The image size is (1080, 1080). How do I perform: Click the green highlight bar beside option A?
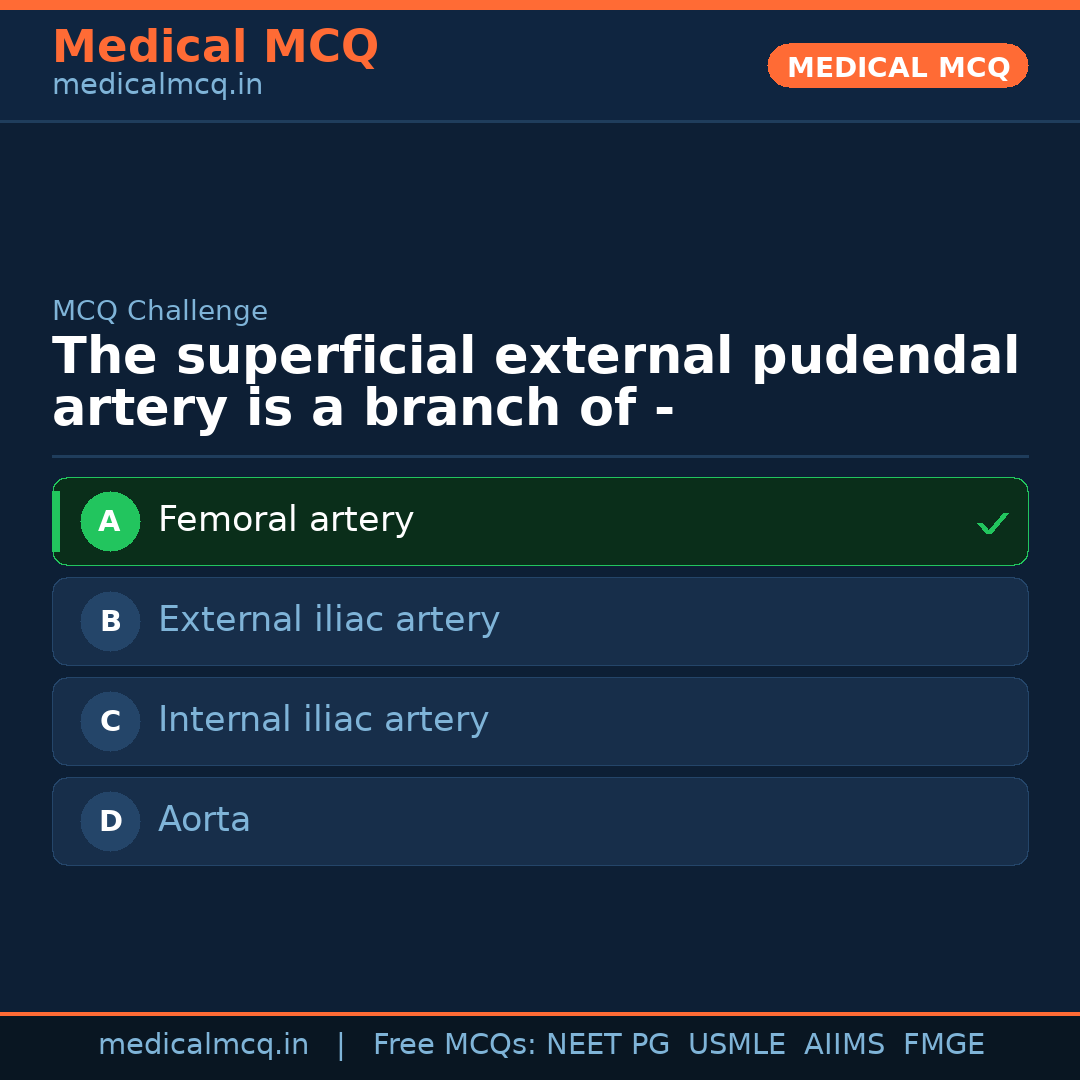(56, 521)
